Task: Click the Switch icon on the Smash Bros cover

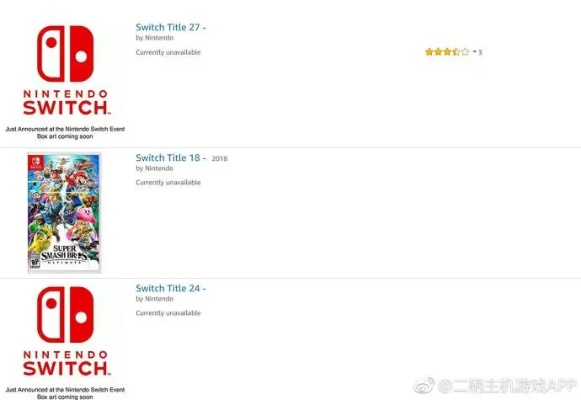Action: [x=36, y=163]
